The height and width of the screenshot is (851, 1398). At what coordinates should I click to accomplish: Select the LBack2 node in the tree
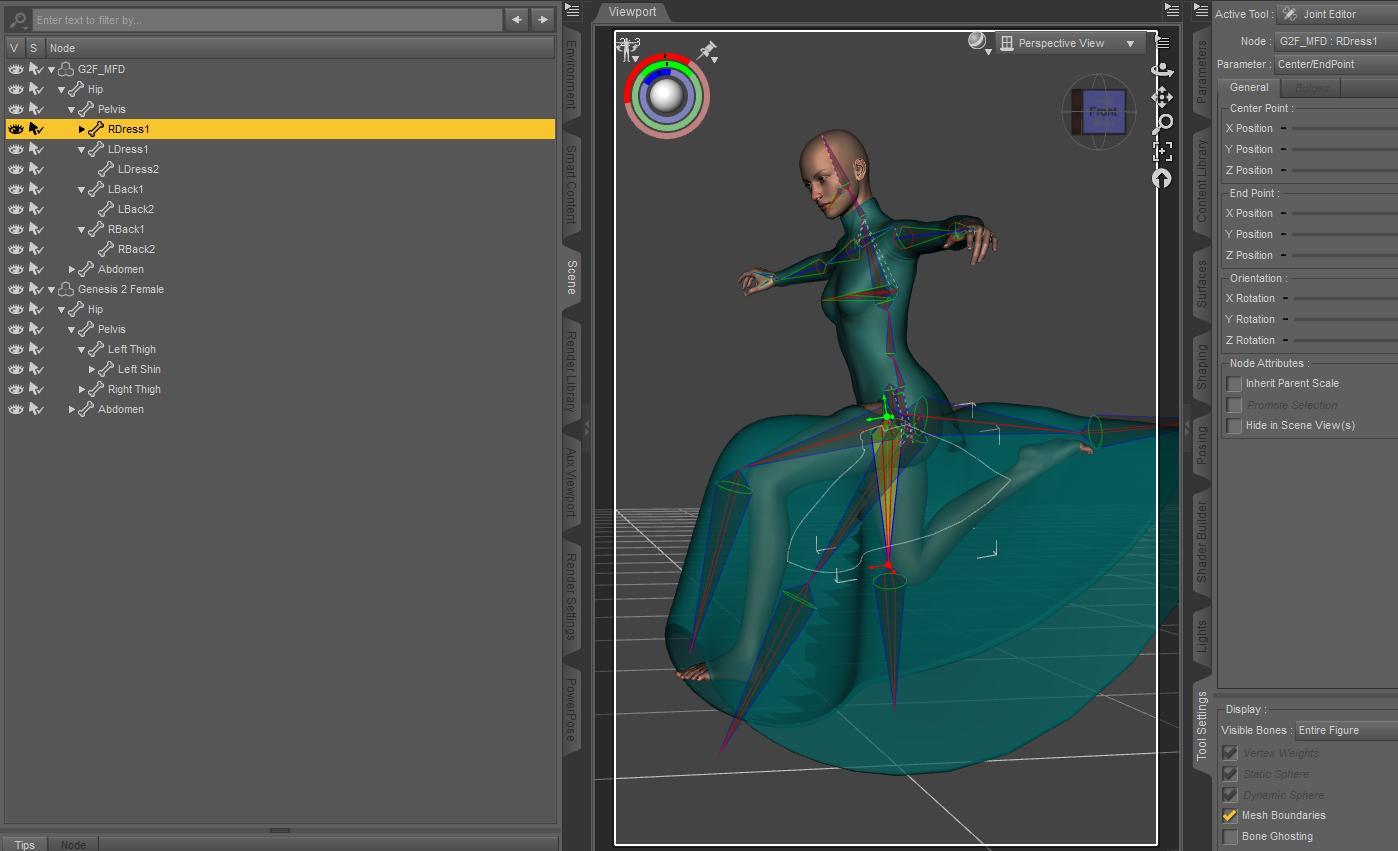(x=136, y=209)
